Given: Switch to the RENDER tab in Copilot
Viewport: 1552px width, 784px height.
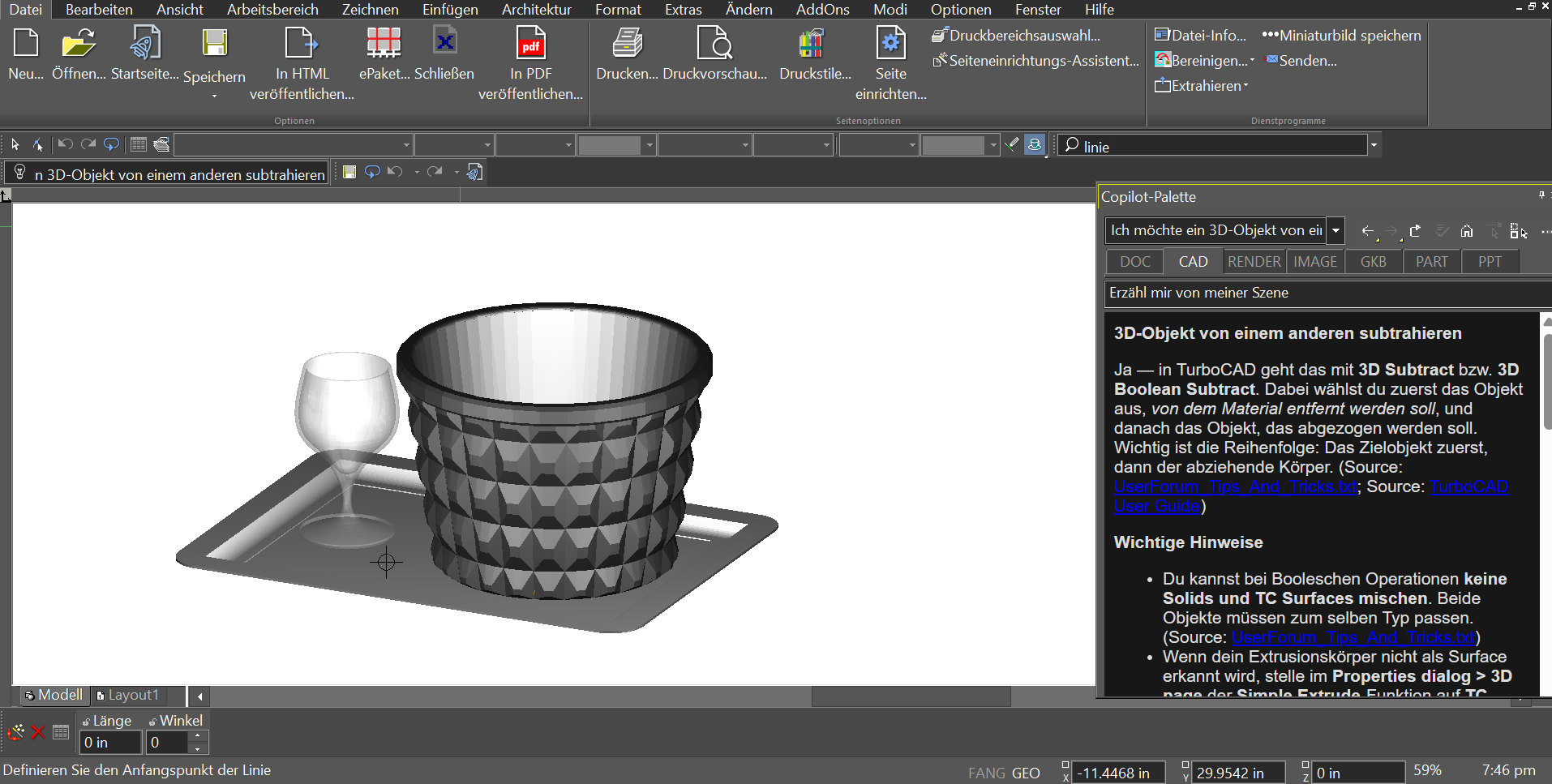Looking at the screenshot, I should tap(1254, 262).
